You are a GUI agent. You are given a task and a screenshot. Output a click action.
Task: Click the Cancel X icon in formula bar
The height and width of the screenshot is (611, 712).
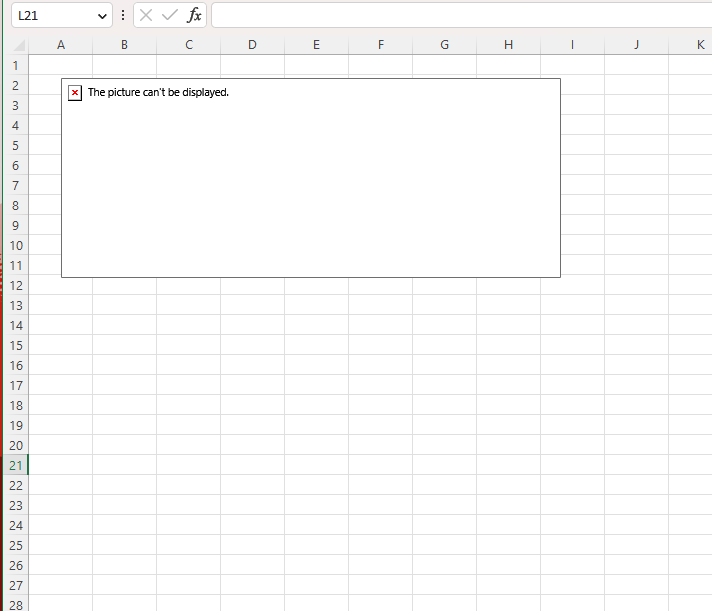(146, 15)
